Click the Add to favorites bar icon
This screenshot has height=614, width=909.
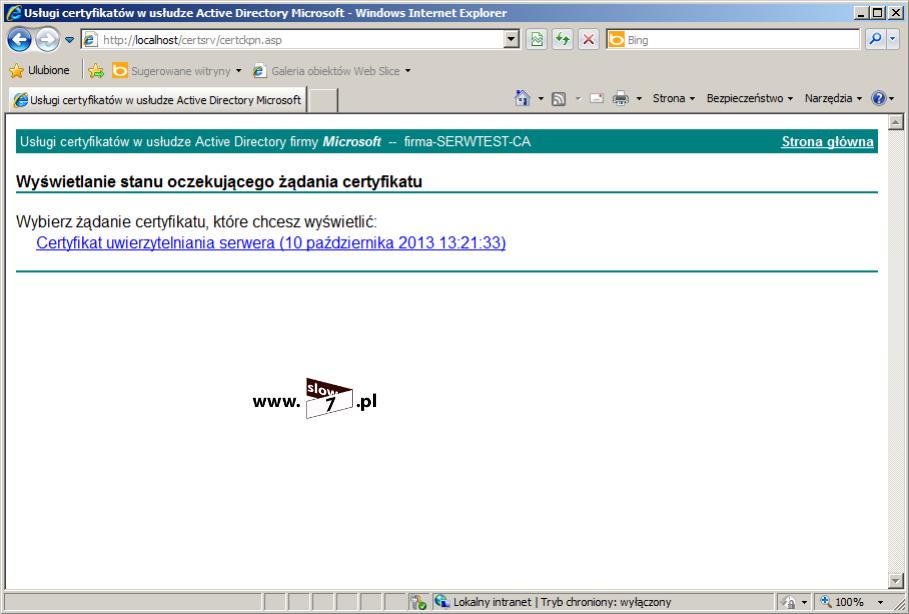pyautogui.click(x=96, y=71)
